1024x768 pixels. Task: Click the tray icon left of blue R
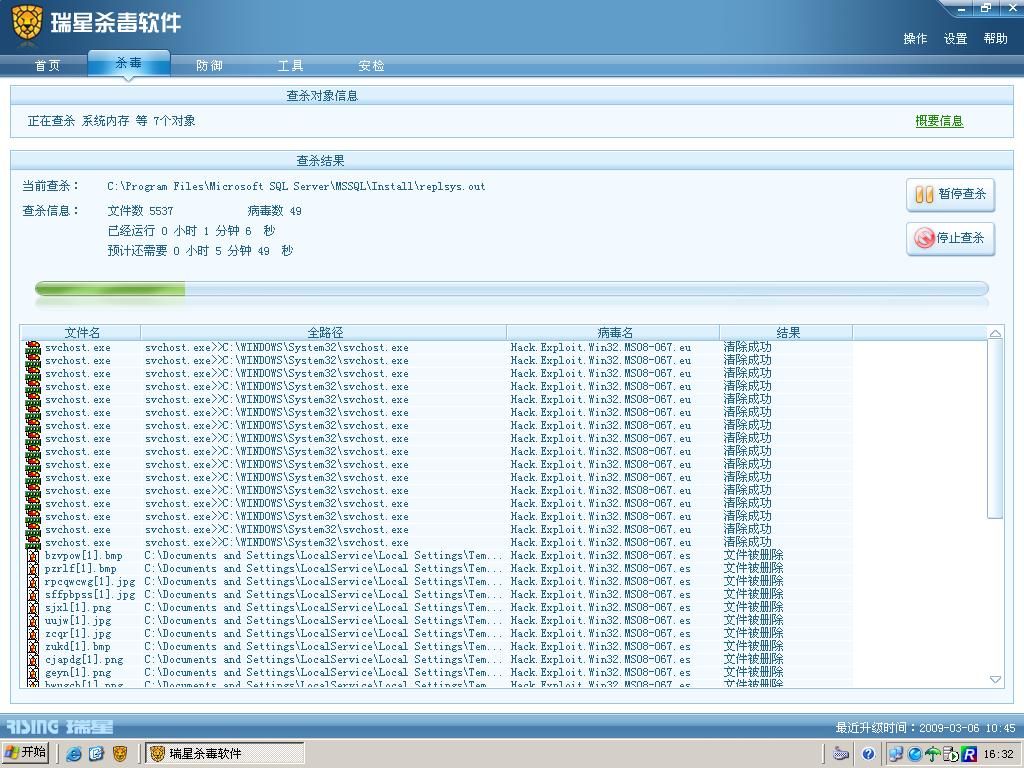click(x=951, y=754)
